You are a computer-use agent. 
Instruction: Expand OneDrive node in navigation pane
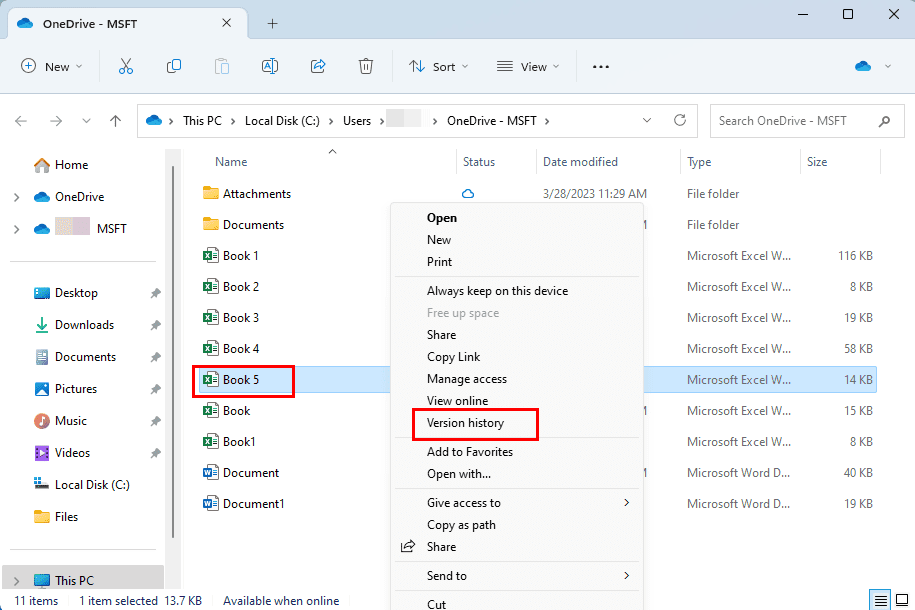tap(17, 197)
